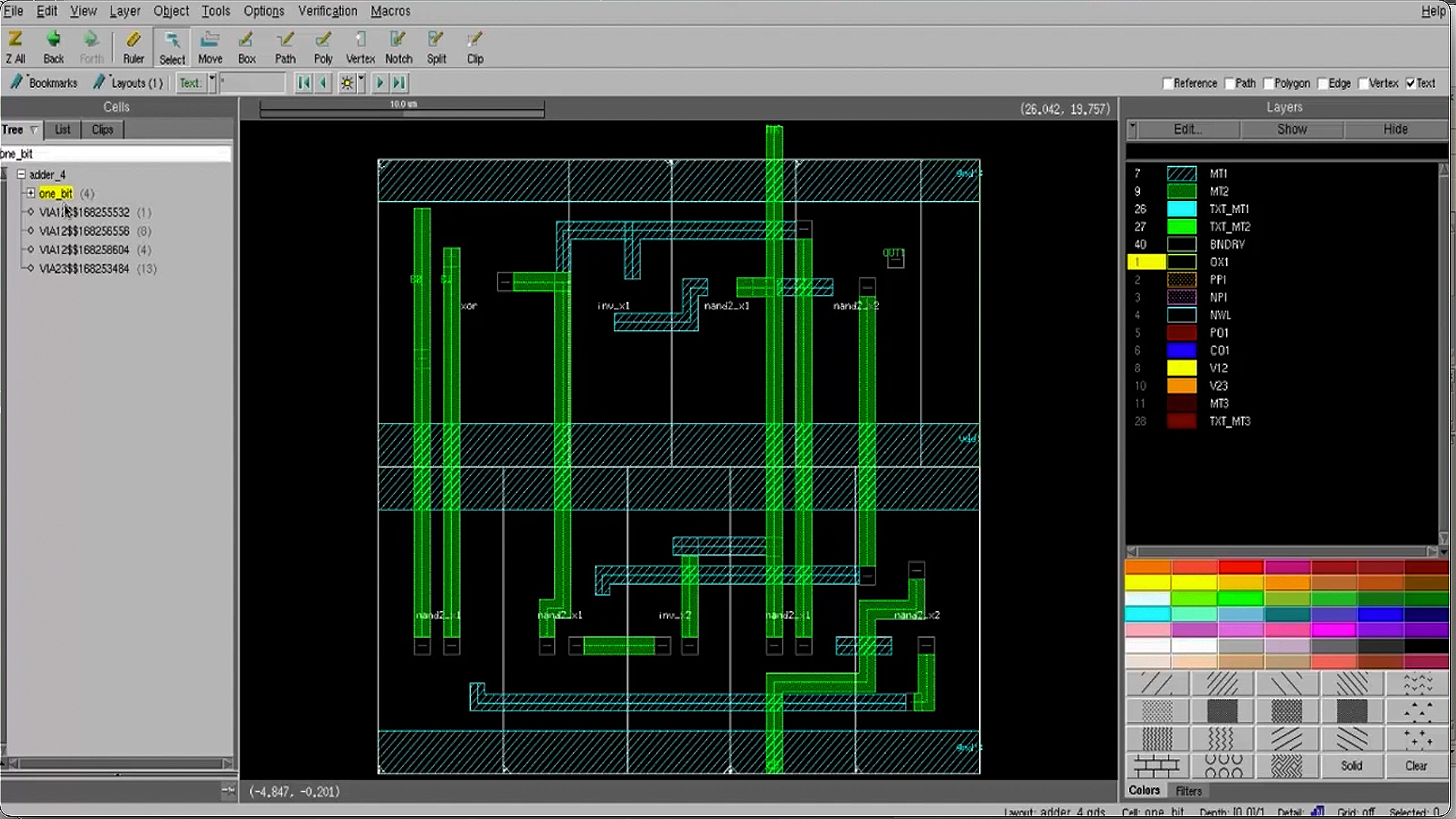Select the Poly tool

point(323,46)
